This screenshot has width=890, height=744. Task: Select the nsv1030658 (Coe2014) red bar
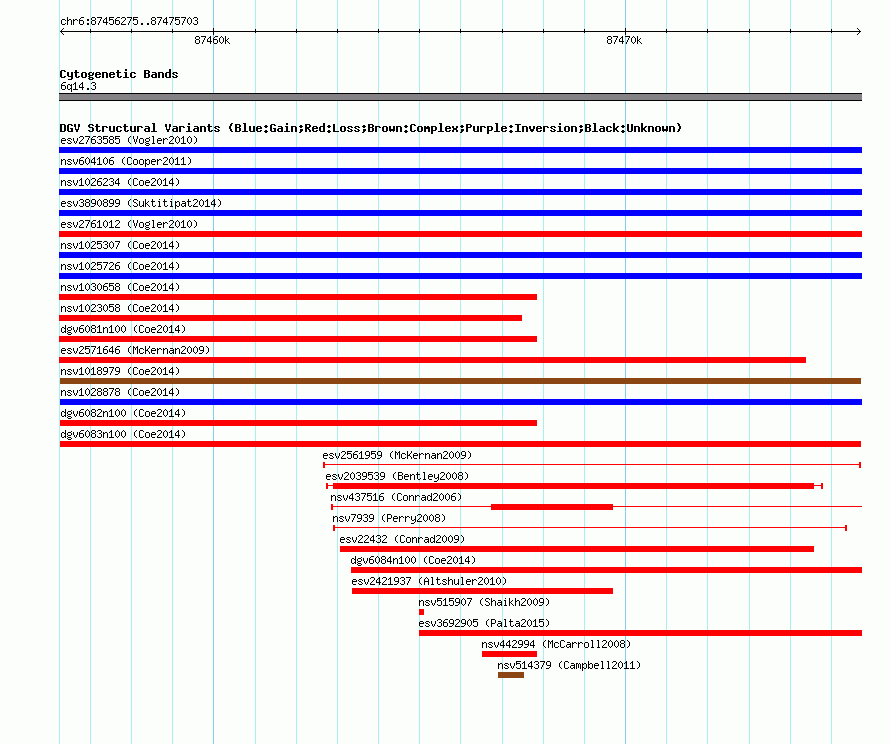point(298,297)
